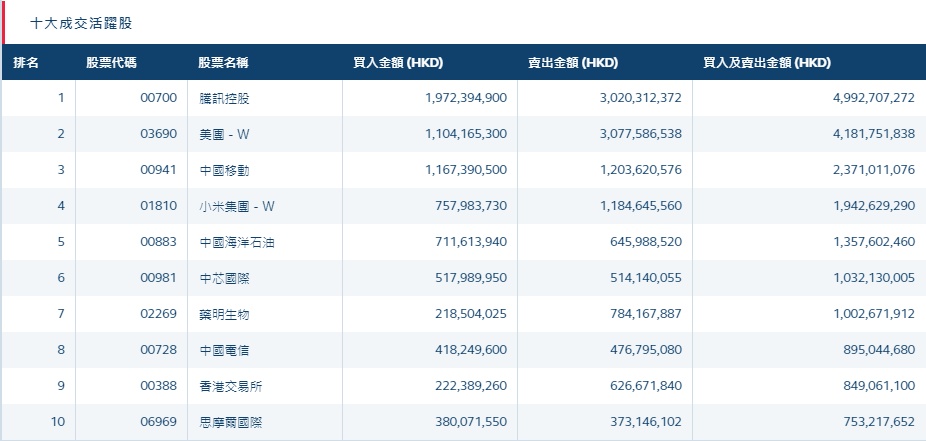Click stock code 00883
Image resolution: width=926 pixels, height=441 pixels.
point(158,242)
